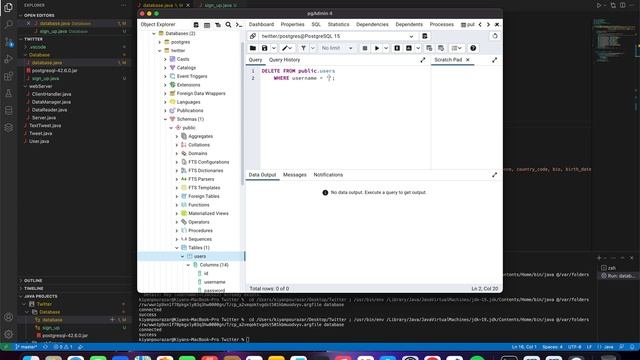The height and width of the screenshot is (360, 640).
Task: Open the help question mark icon
Action: tap(473, 48)
